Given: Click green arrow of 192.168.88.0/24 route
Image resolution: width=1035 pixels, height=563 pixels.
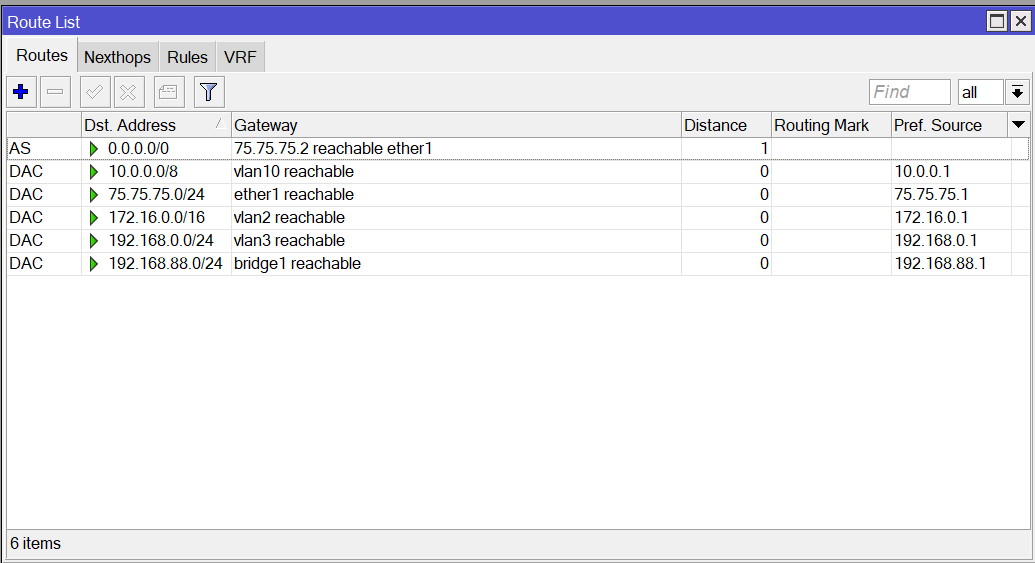Looking at the screenshot, I should pos(94,264).
